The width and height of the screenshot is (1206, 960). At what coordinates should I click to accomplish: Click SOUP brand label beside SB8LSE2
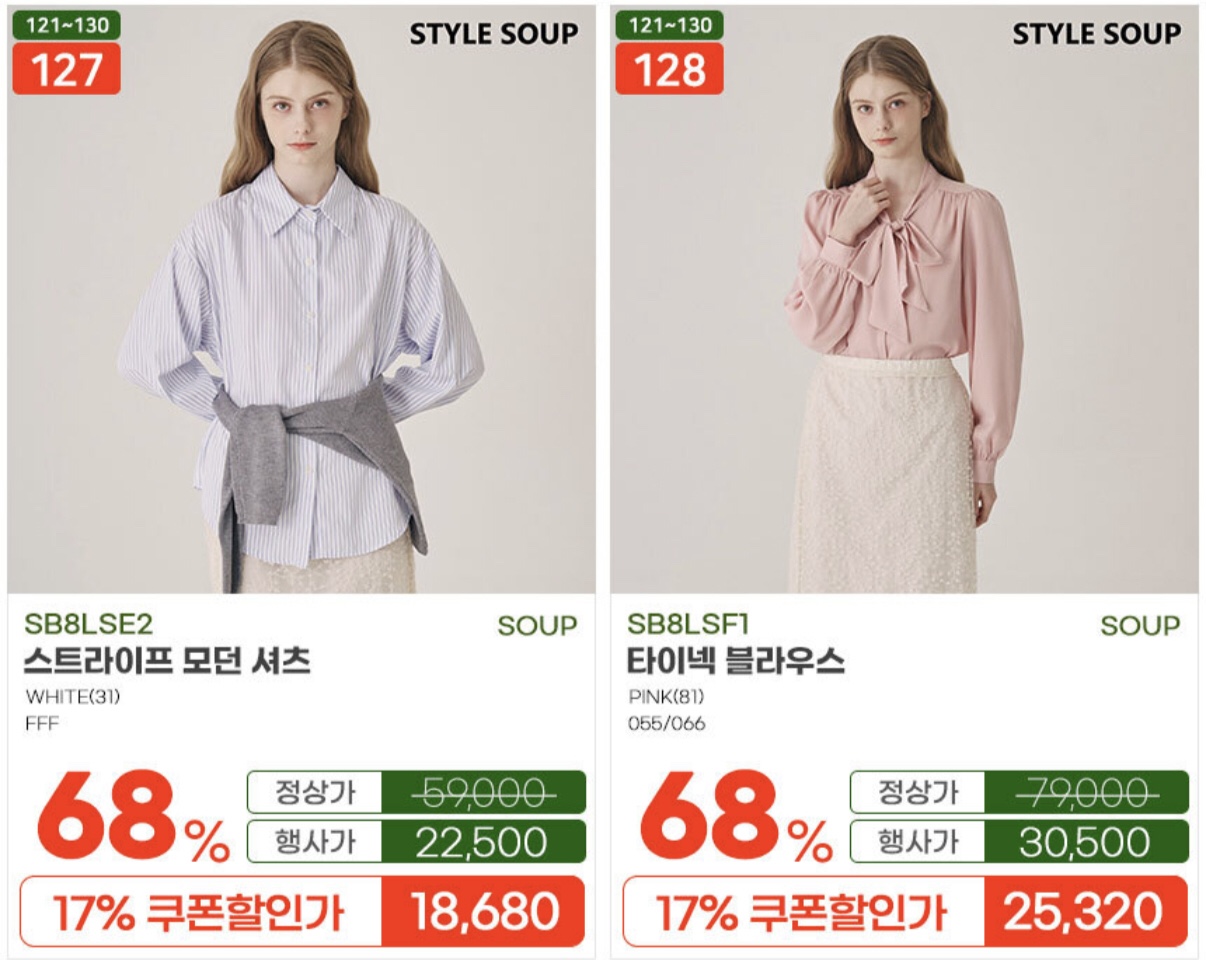[538, 626]
